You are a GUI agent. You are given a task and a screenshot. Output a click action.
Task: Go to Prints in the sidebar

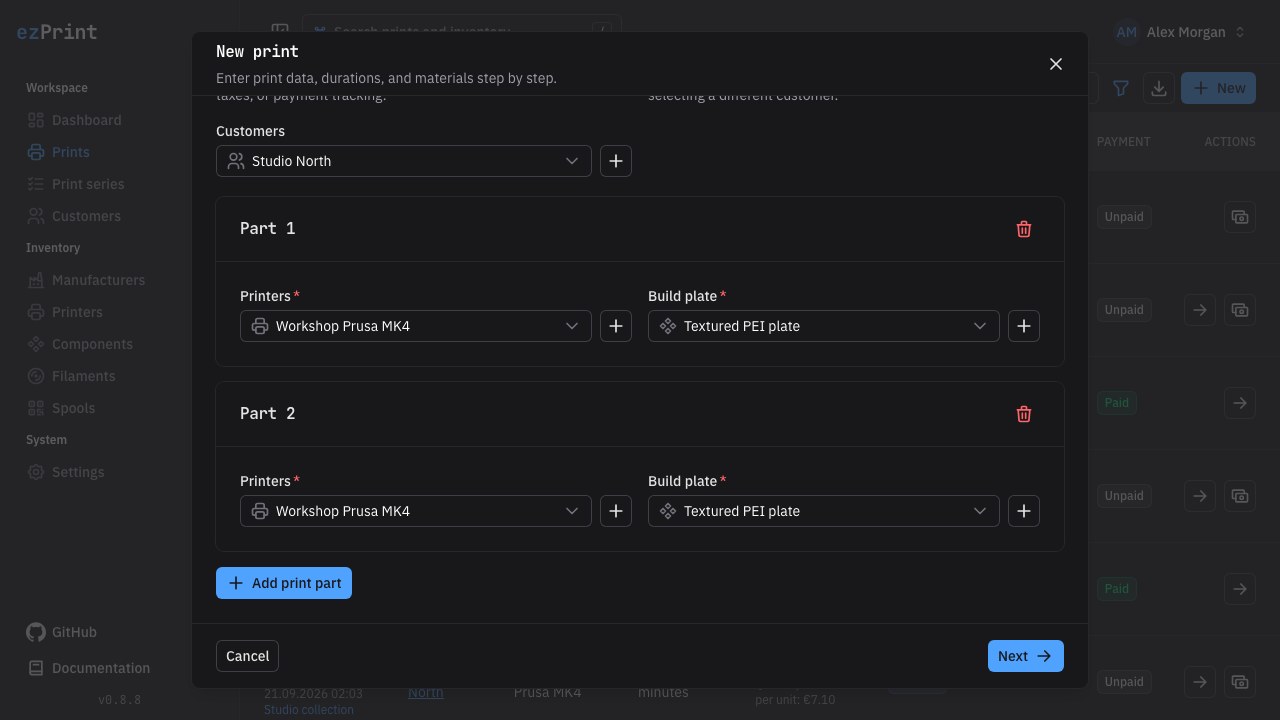58,152
